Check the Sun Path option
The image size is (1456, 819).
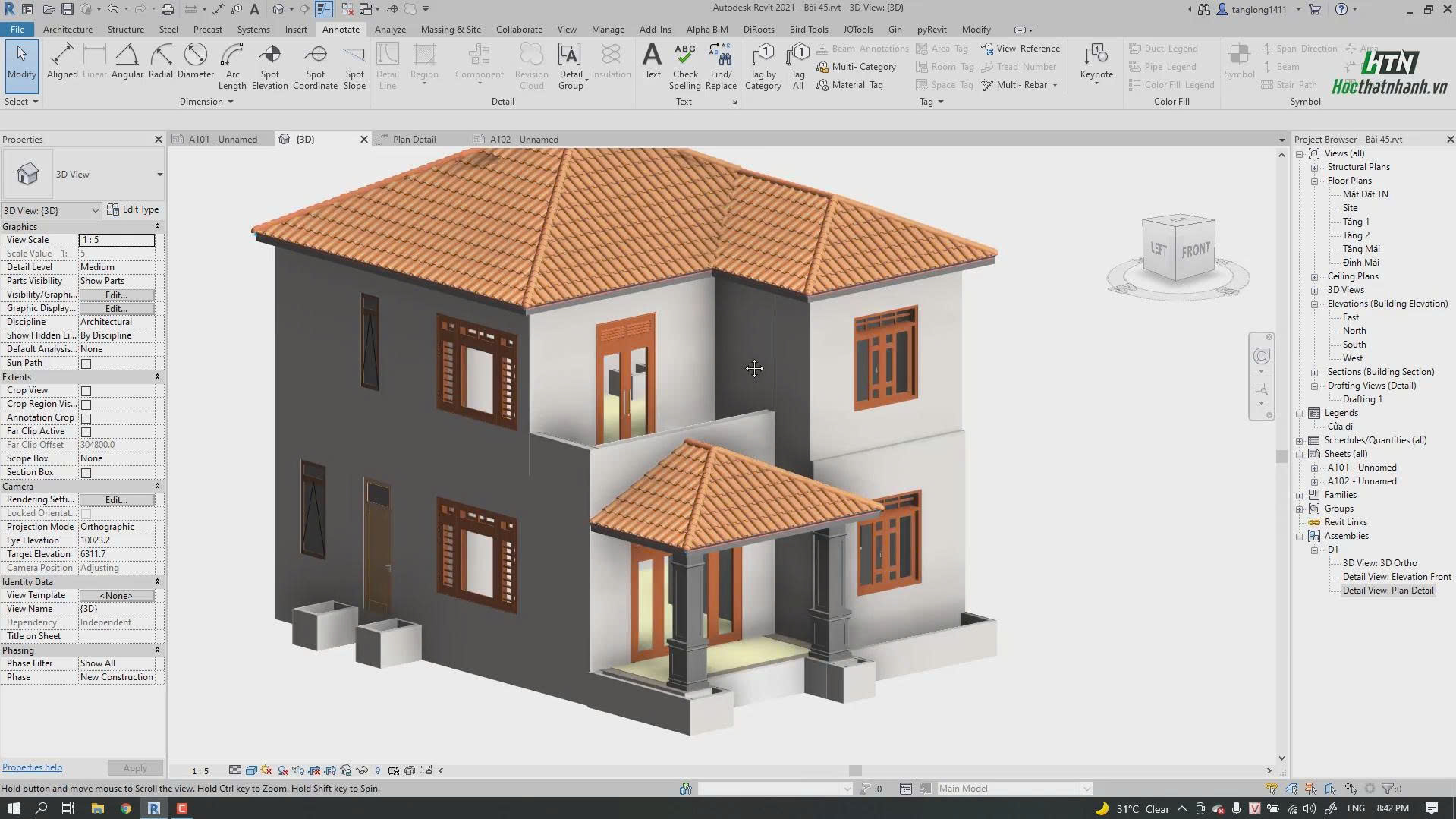point(86,364)
